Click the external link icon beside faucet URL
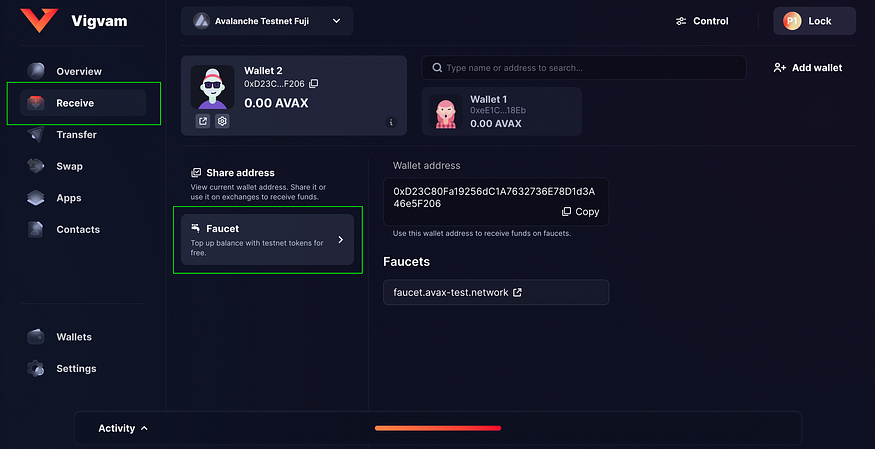875x449 pixels. pyautogui.click(x=517, y=292)
